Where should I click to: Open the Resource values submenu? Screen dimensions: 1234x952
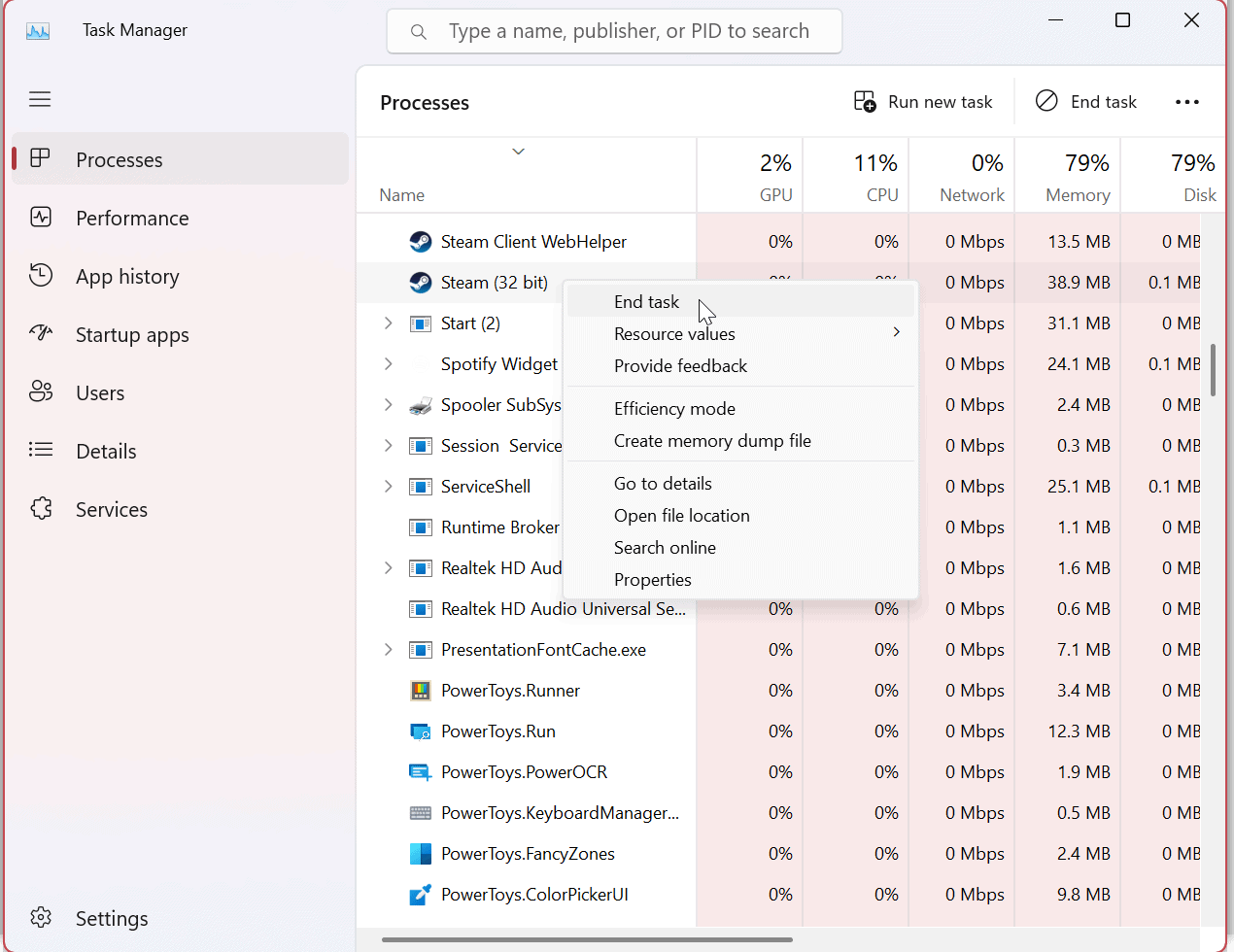pyautogui.click(x=674, y=333)
